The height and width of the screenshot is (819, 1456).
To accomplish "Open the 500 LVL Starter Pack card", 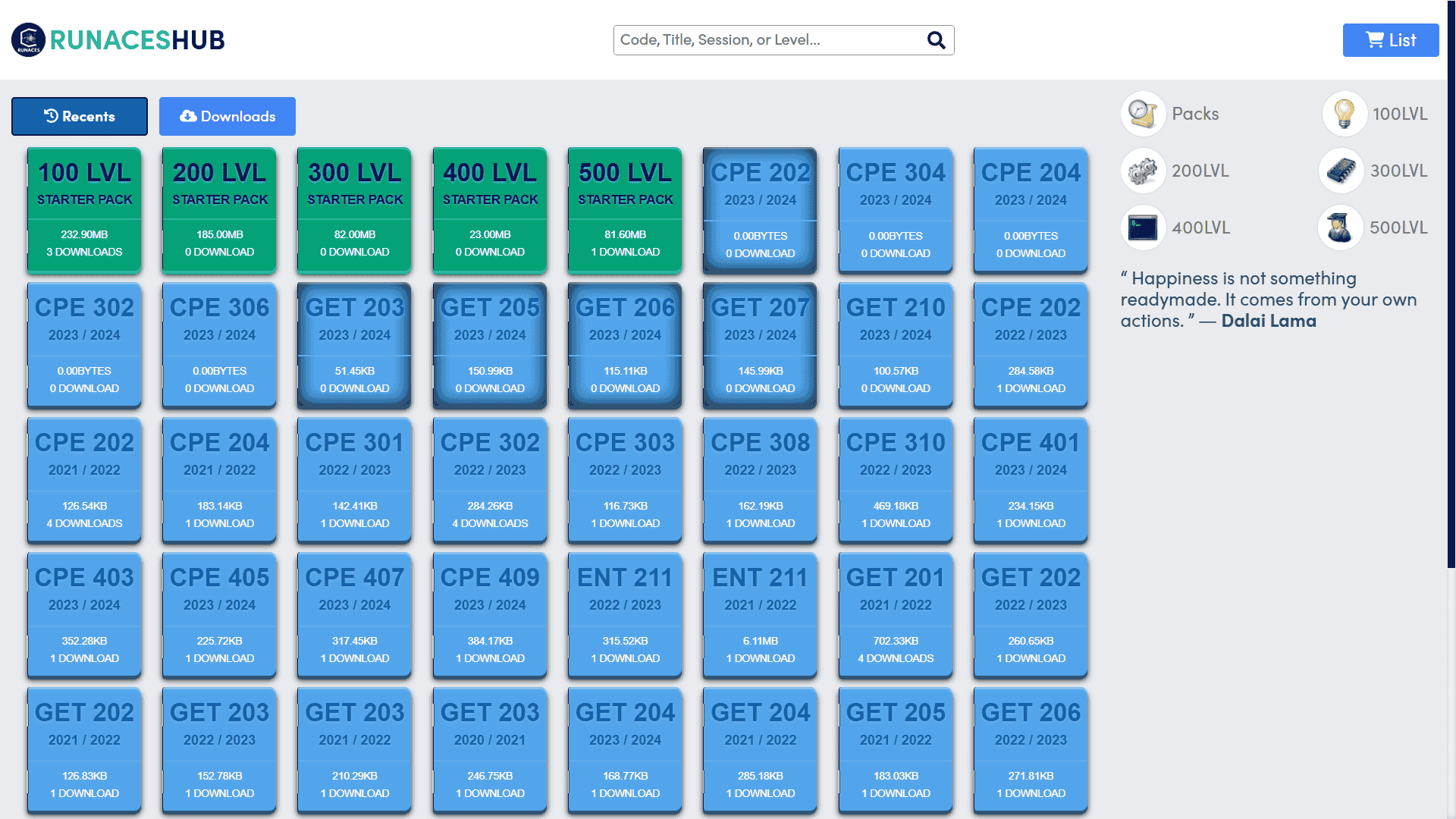I will pos(625,210).
